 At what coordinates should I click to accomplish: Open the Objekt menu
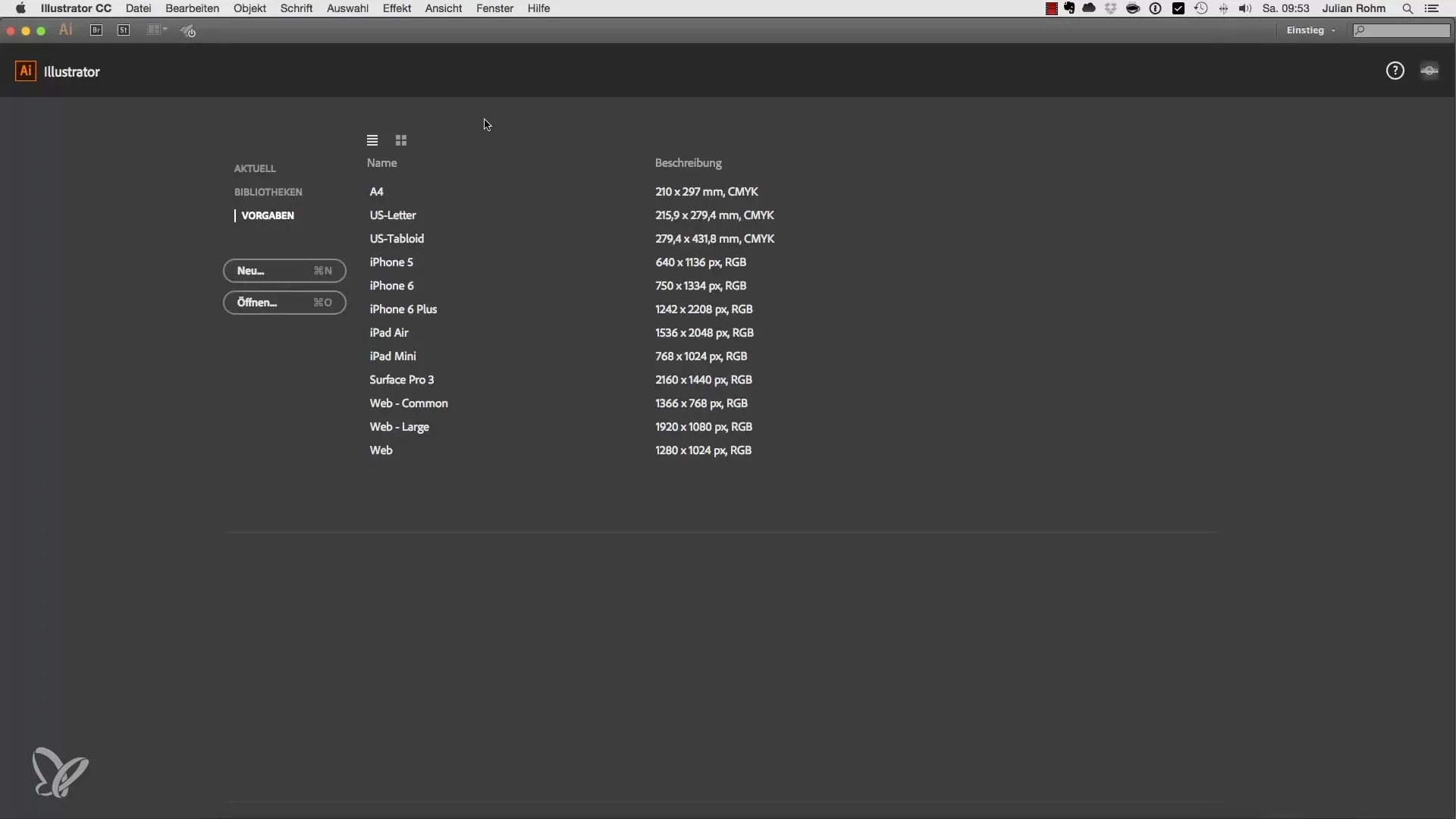click(249, 8)
